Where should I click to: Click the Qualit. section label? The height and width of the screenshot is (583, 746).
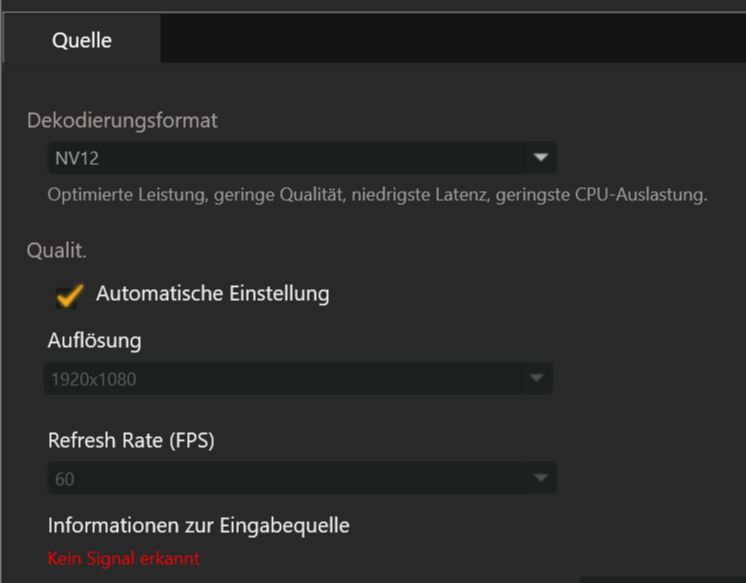point(56,251)
